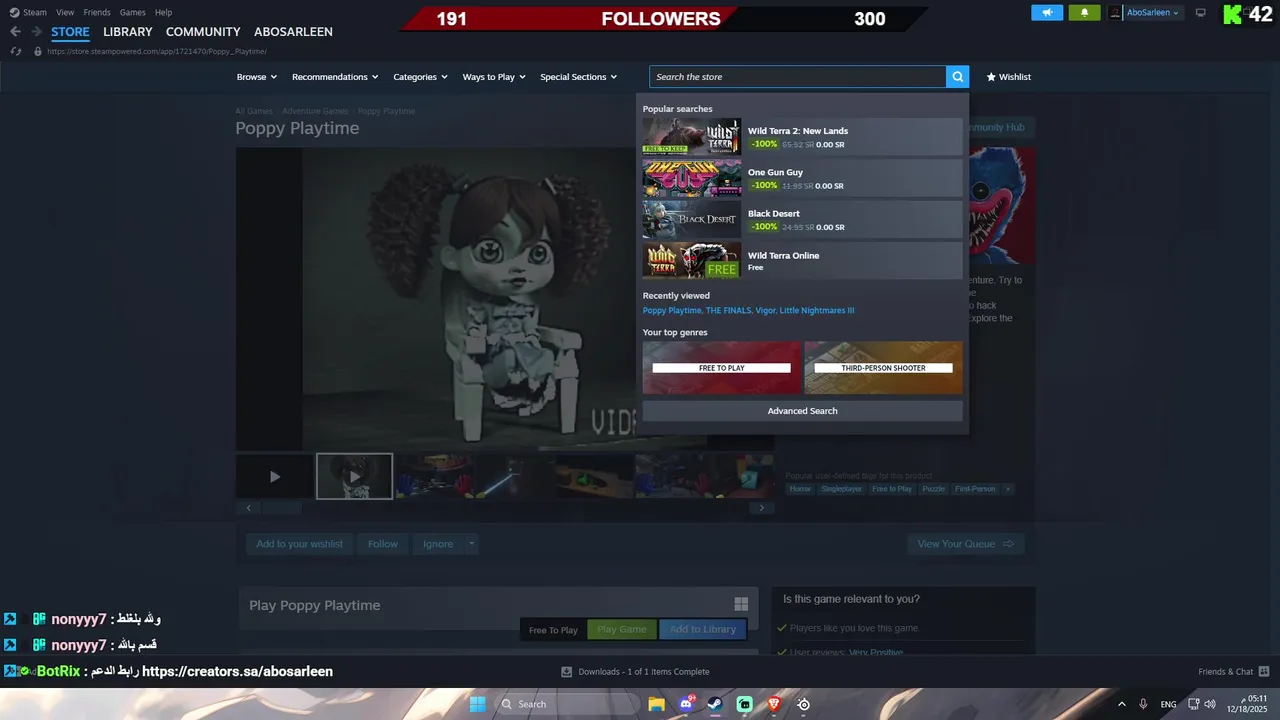The width and height of the screenshot is (1280, 720).
Task: Click the AboSarleen profile avatar
Action: click(1115, 13)
